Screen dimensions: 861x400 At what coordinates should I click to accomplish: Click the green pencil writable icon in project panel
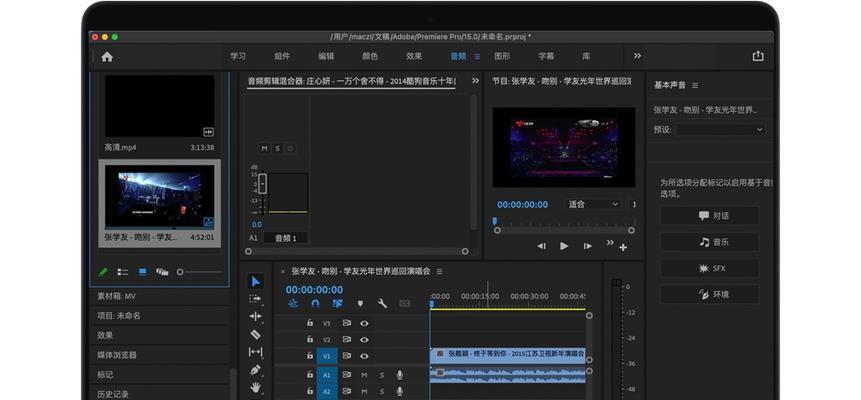pos(103,272)
